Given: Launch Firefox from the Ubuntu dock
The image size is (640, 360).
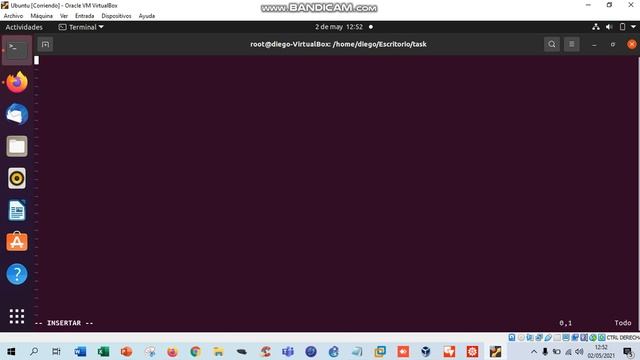Looking at the screenshot, I should [x=17, y=82].
